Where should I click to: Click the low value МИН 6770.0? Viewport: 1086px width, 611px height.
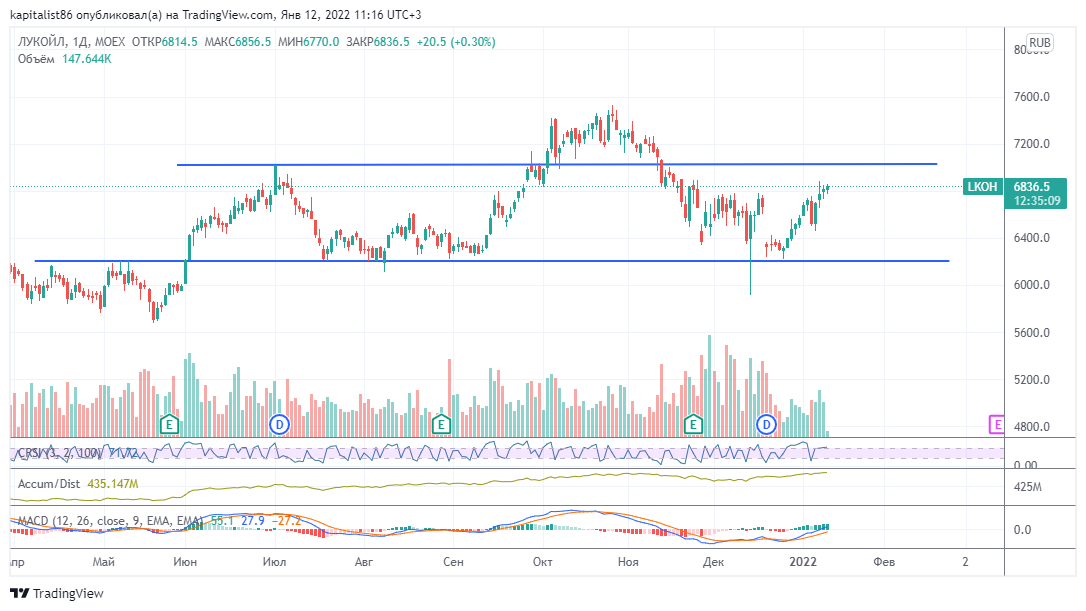[x=308, y=42]
